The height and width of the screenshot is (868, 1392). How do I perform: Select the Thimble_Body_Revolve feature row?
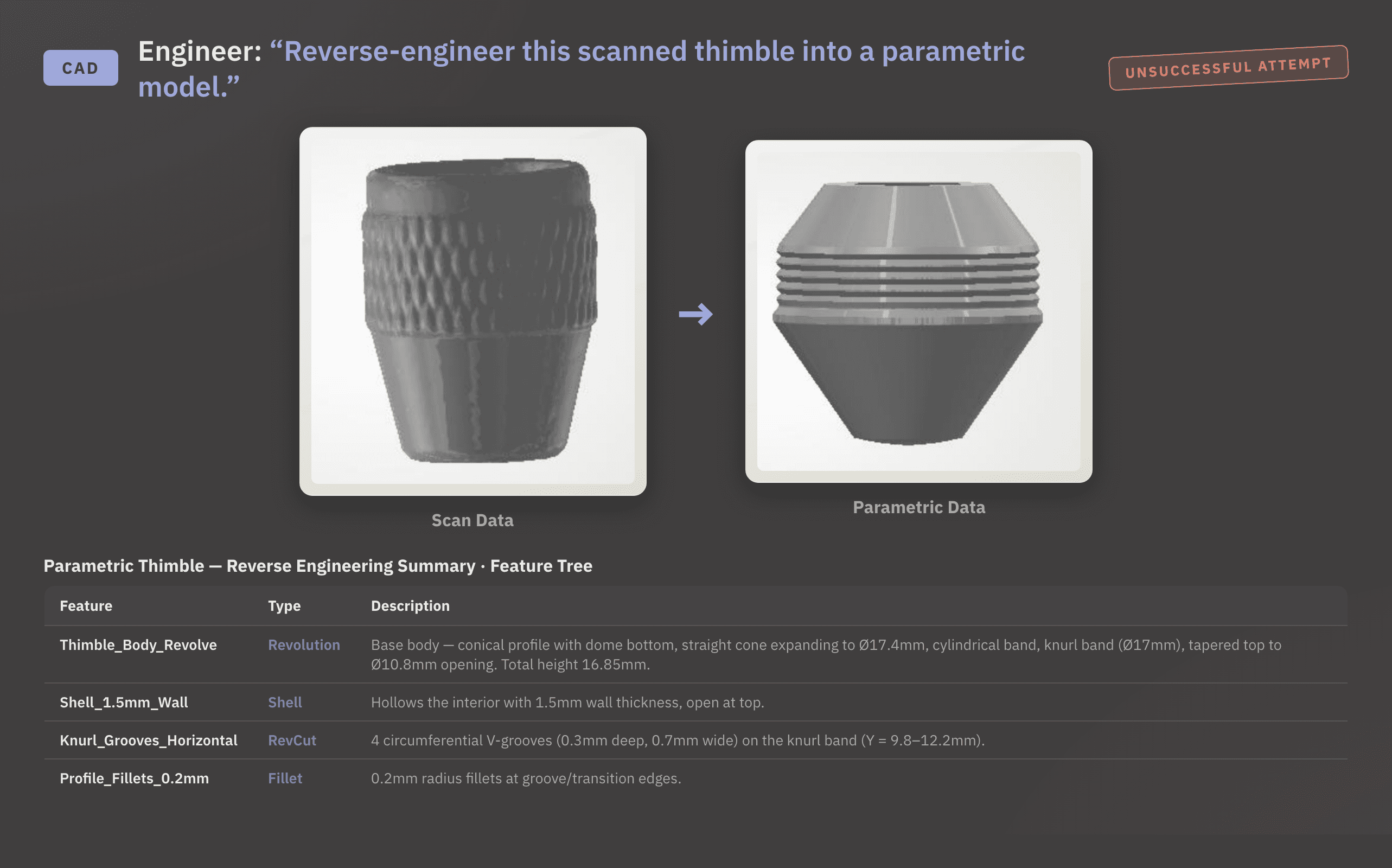pyautogui.click(x=695, y=654)
